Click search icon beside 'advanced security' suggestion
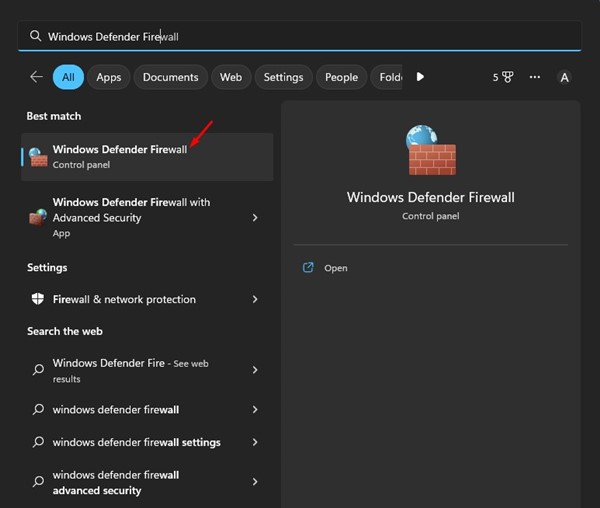Viewport: 600px width, 508px height. pyautogui.click(x=38, y=481)
